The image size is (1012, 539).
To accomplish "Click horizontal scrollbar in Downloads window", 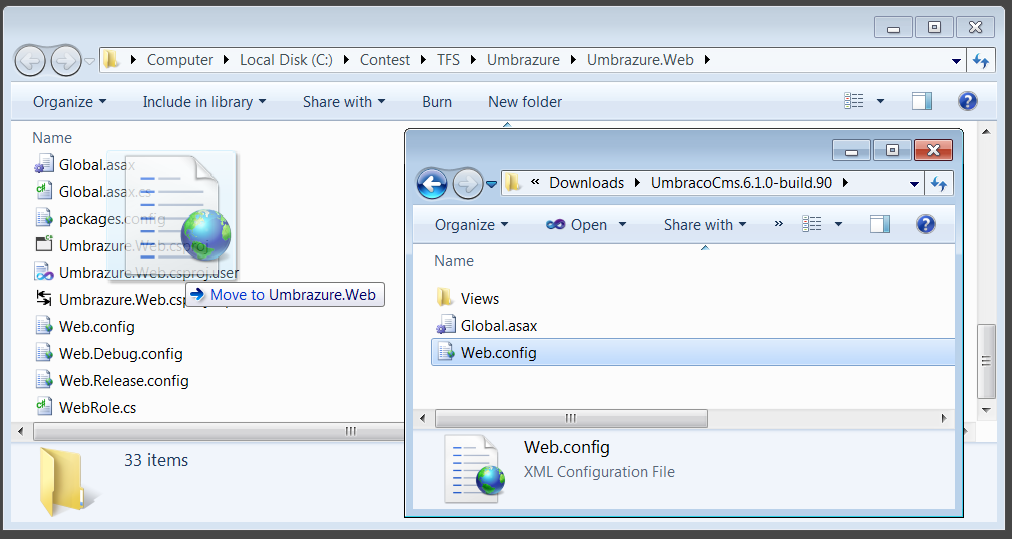I will 571,418.
